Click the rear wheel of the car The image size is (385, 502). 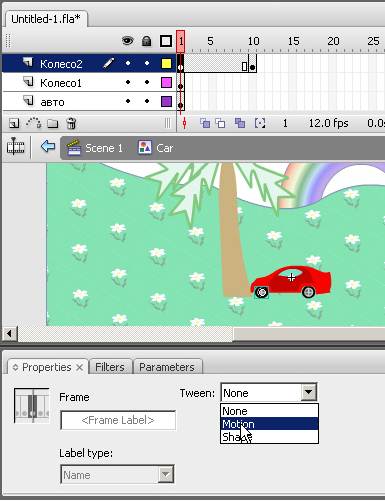tap(308, 292)
